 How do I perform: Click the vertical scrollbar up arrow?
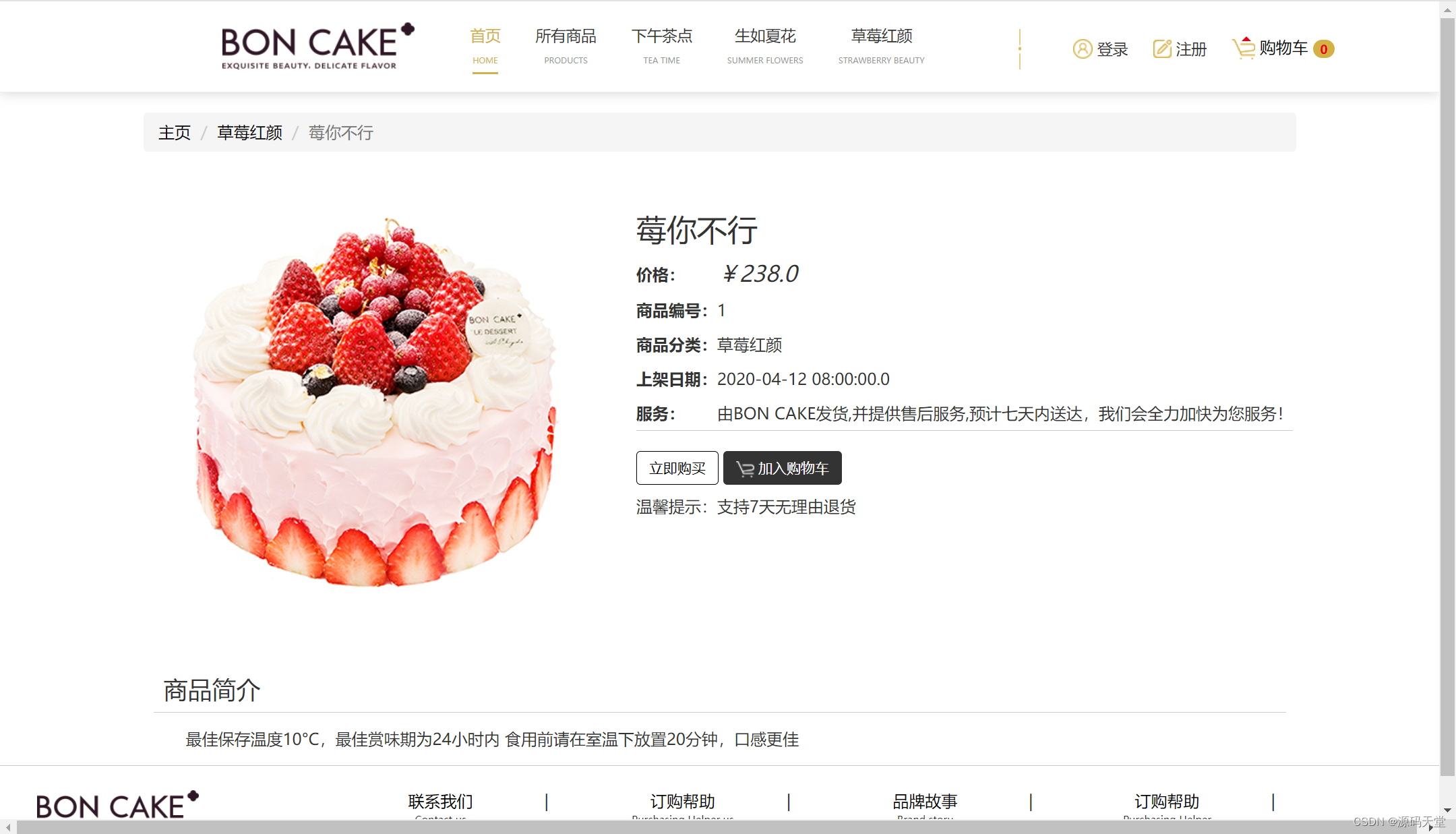point(1447,9)
